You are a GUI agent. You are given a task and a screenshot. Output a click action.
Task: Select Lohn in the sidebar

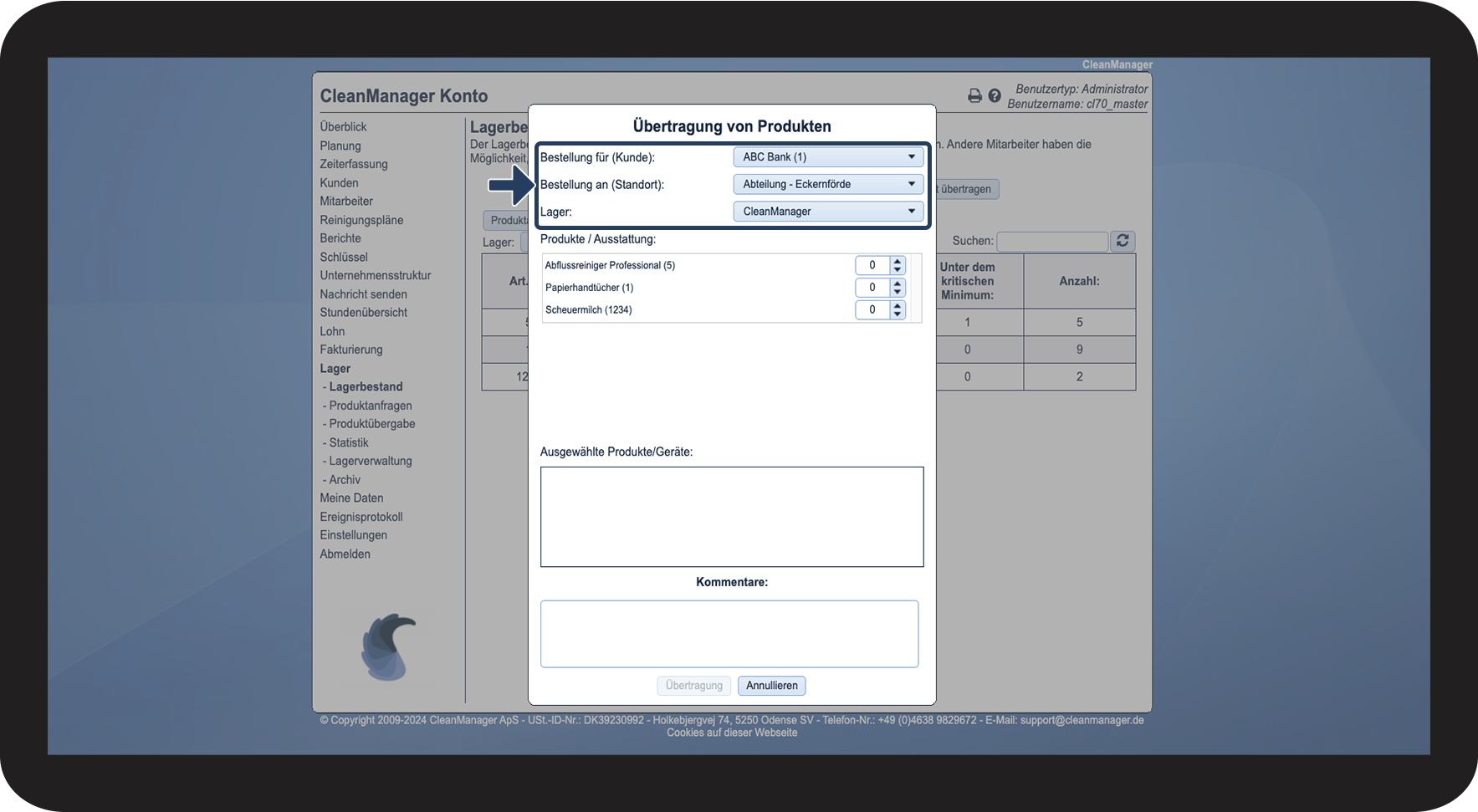coord(332,331)
